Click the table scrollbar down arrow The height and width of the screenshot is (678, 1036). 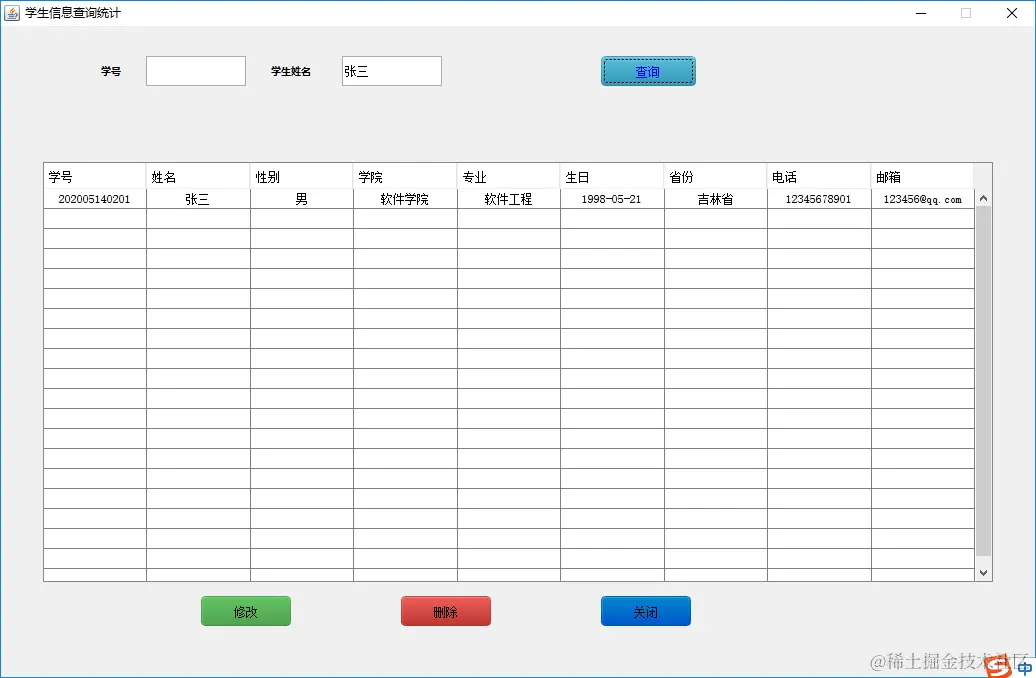coord(983,573)
